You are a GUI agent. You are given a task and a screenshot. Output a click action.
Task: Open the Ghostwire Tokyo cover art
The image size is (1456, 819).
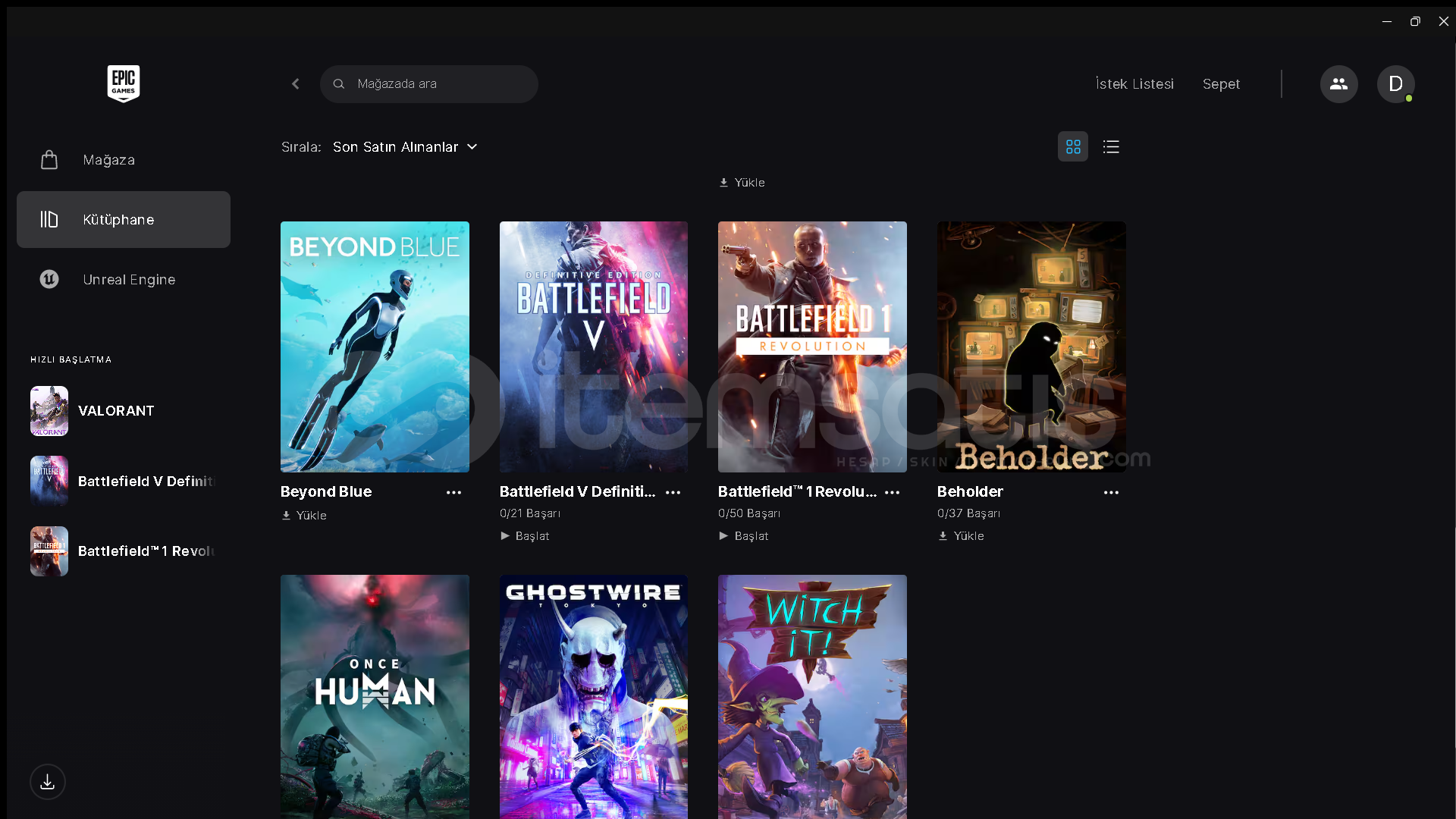pyautogui.click(x=594, y=697)
